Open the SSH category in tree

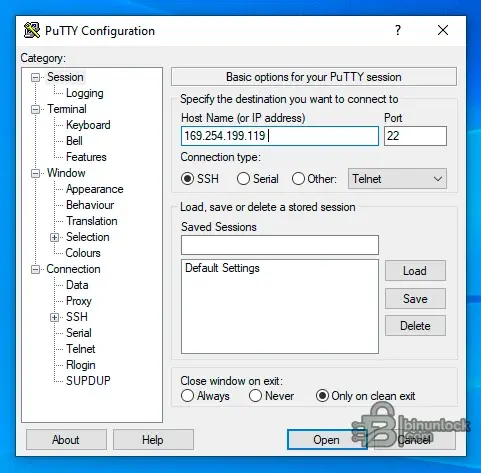click(x=77, y=317)
